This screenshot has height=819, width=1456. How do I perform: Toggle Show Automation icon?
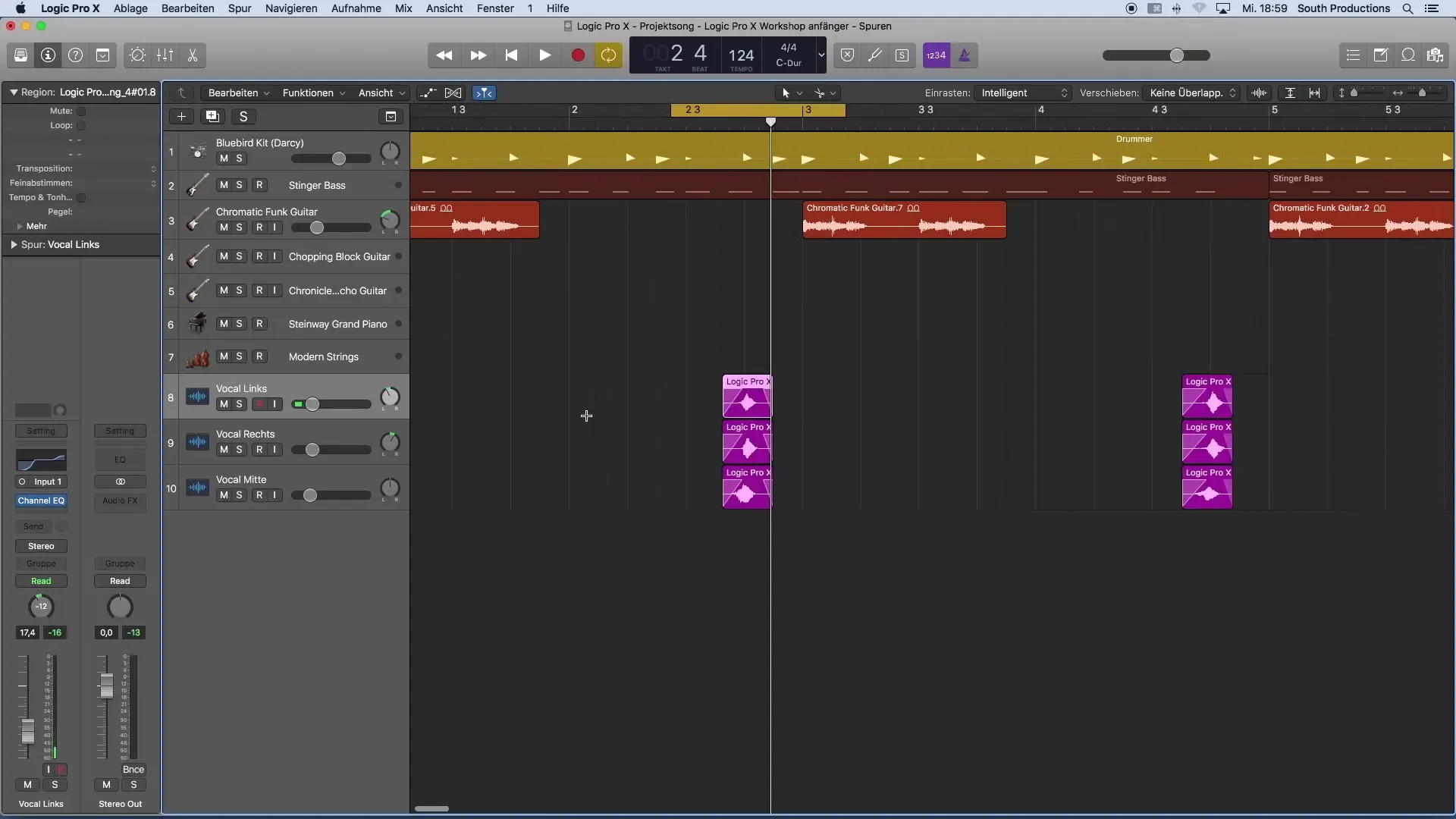(x=428, y=93)
